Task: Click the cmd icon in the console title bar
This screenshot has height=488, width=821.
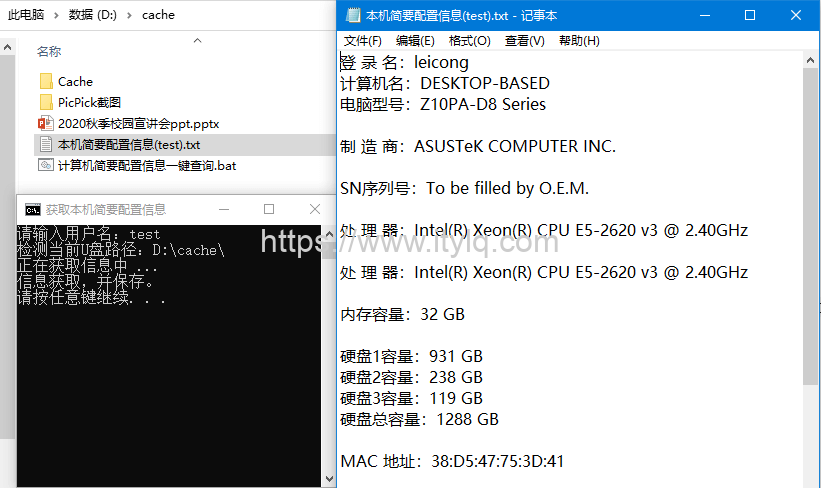Action: tap(32, 210)
